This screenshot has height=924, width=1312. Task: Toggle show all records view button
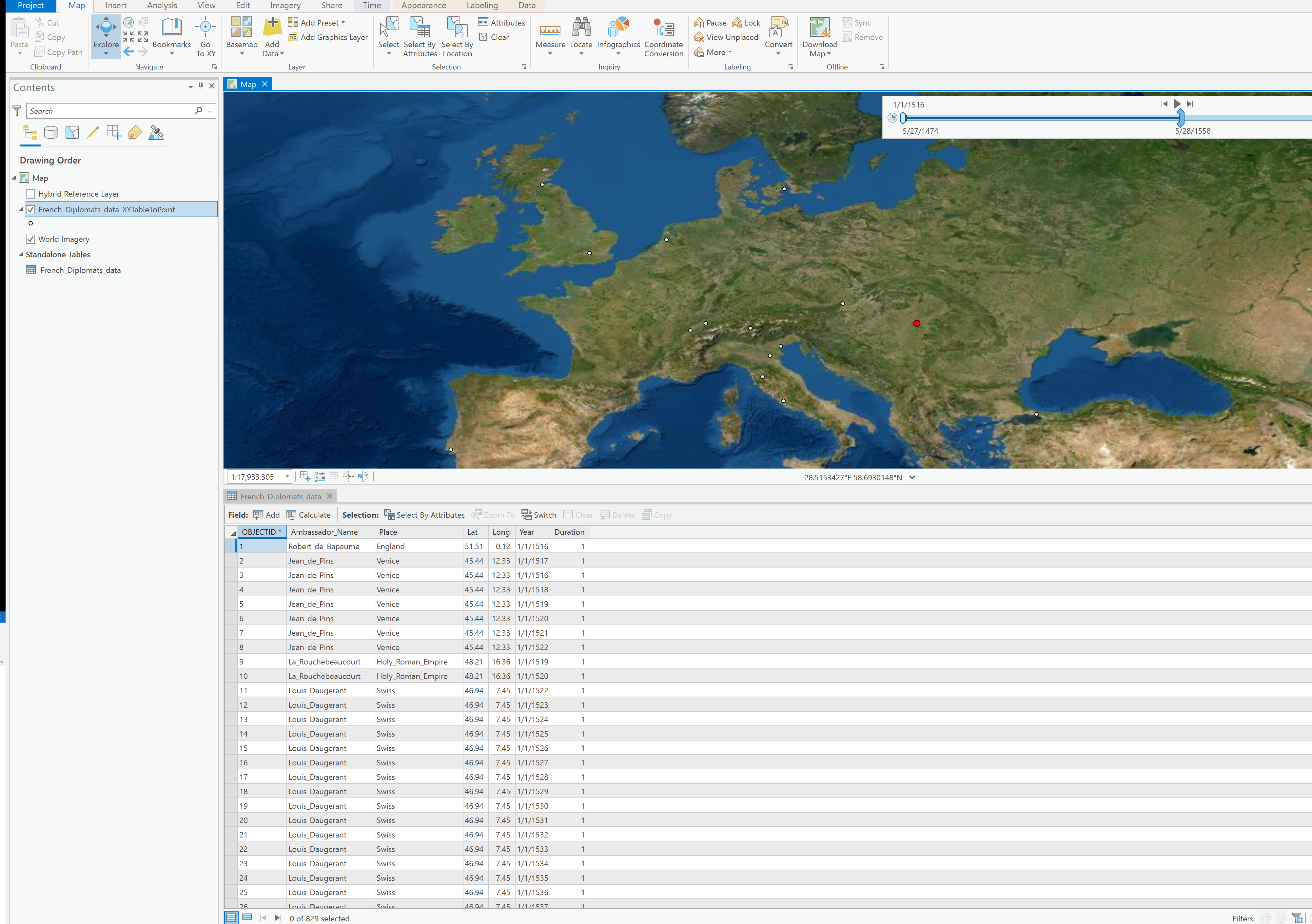[x=231, y=917]
